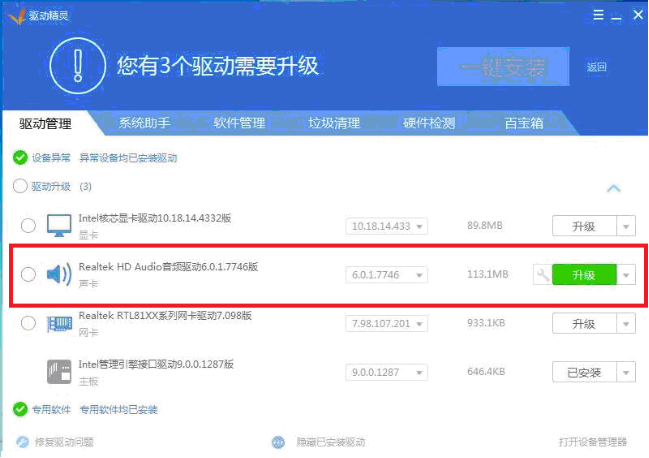Switch to 系统助手 tab

[x=144, y=123]
